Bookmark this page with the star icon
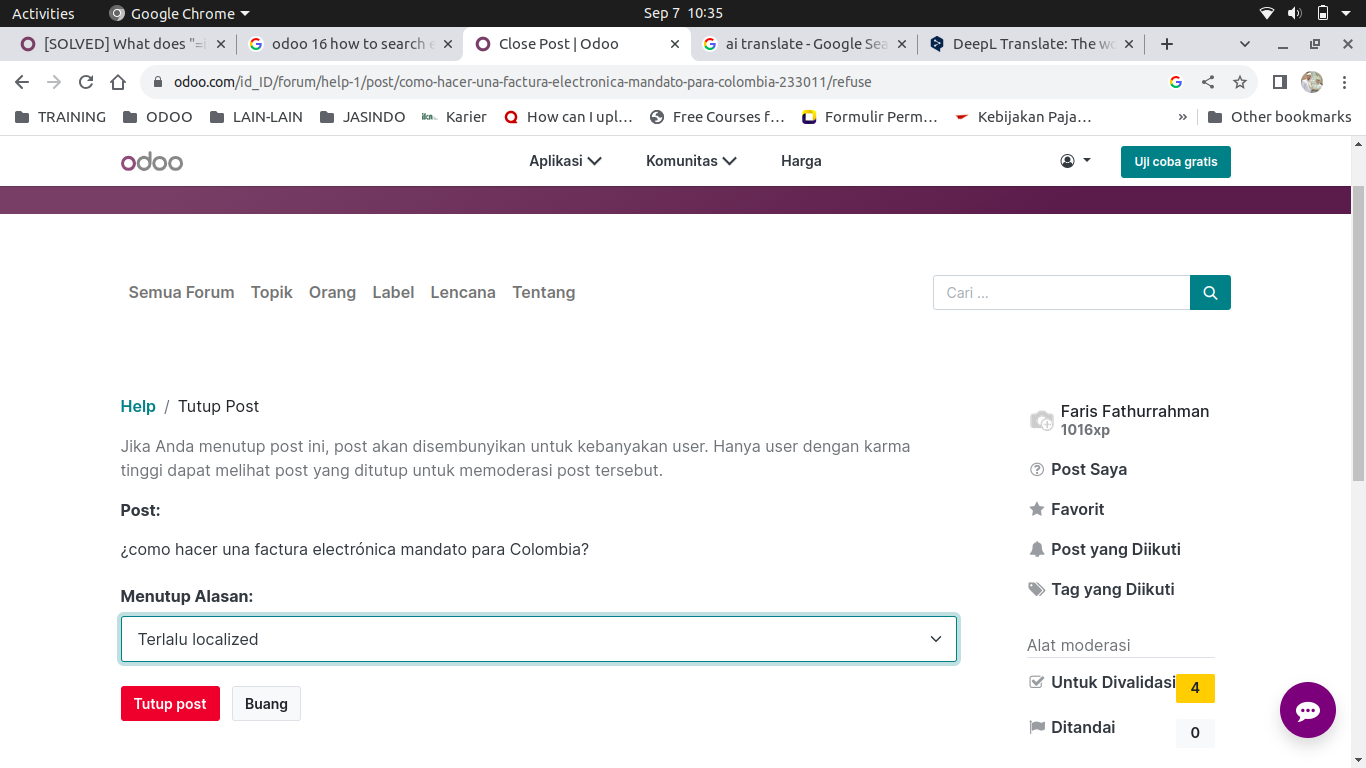The image size is (1366, 768). [1240, 82]
